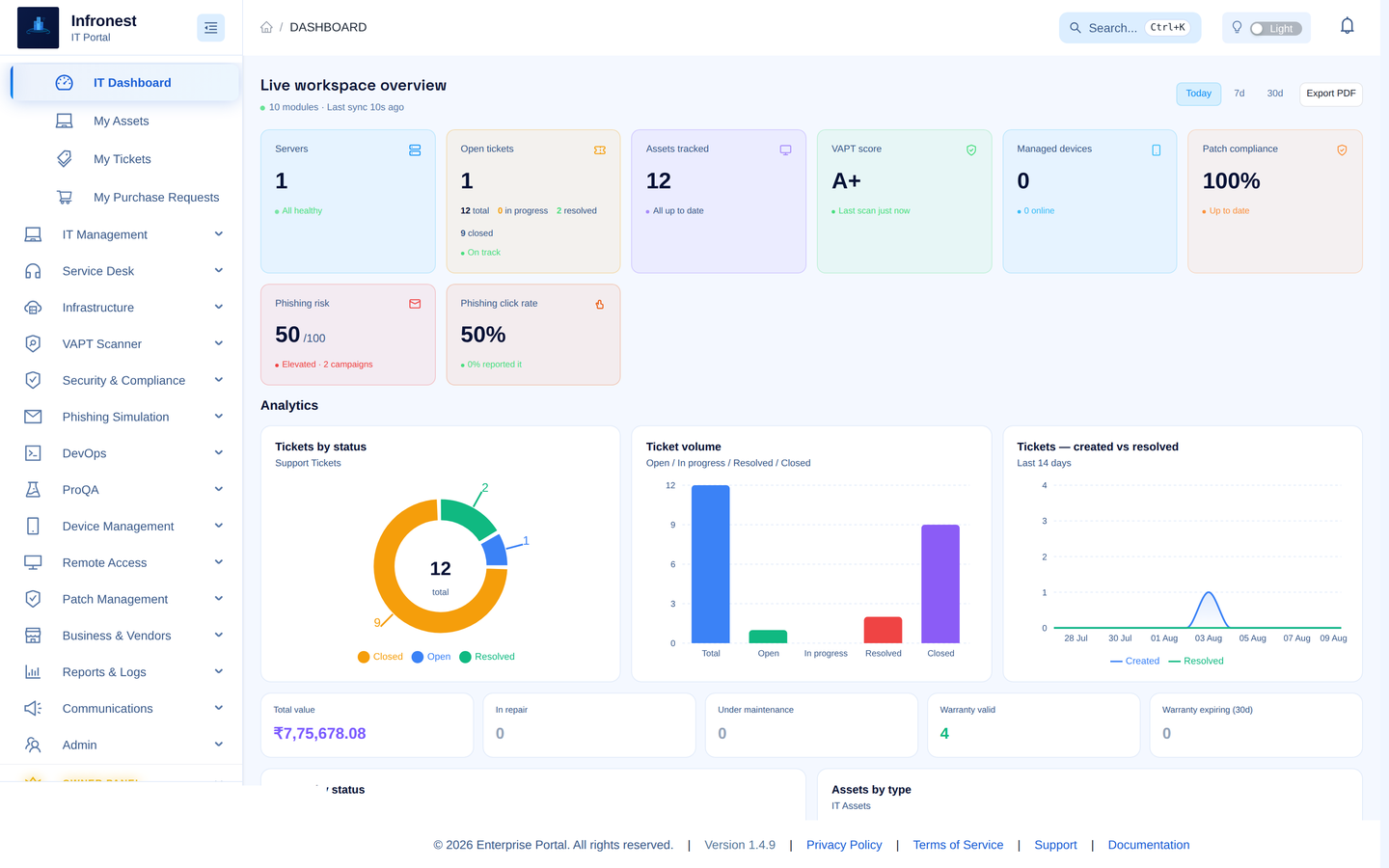This screenshot has height=868, width=1389.
Task: Expand the DevOps chevron
Action: [219, 453]
